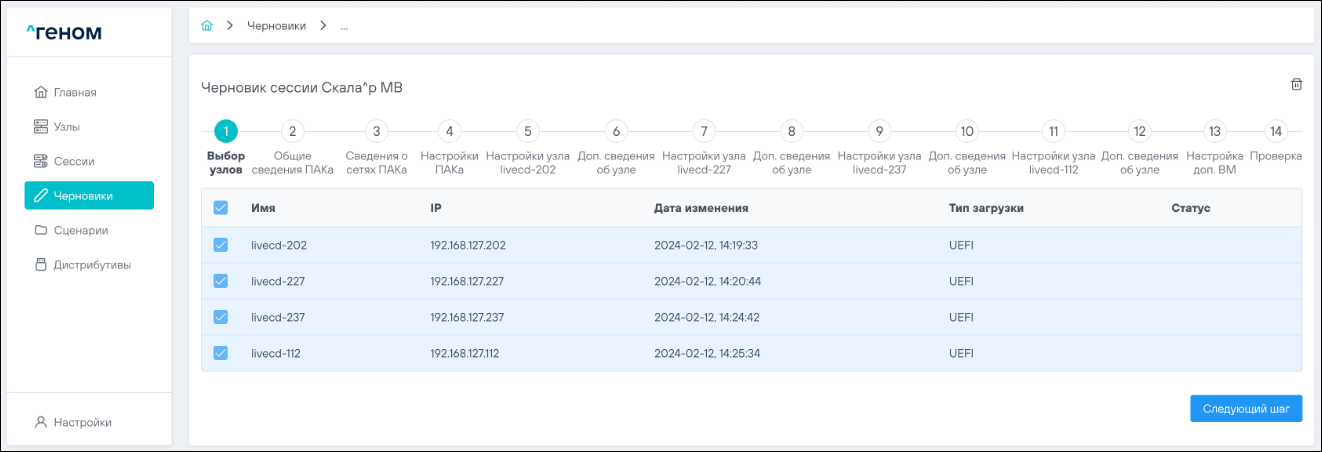Image resolution: width=1322 pixels, height=452 pixels.
Task: Open Дистрибутивы in sidebar
Action: [x=91, y=265]
